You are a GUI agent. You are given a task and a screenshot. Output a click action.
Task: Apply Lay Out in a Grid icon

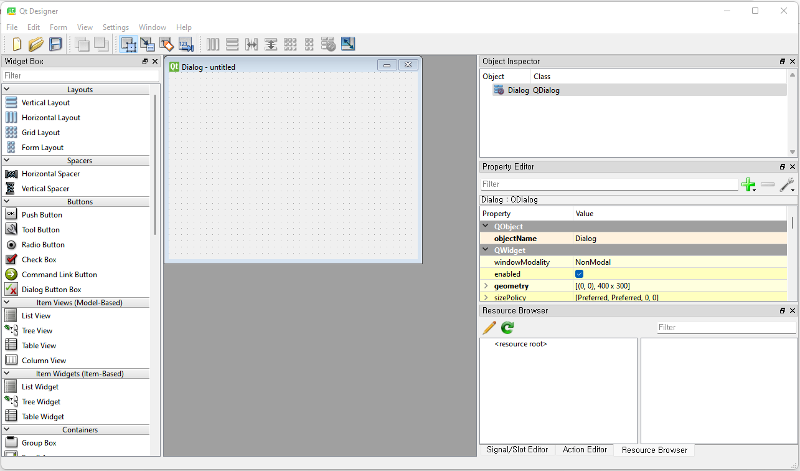(290, 44)
